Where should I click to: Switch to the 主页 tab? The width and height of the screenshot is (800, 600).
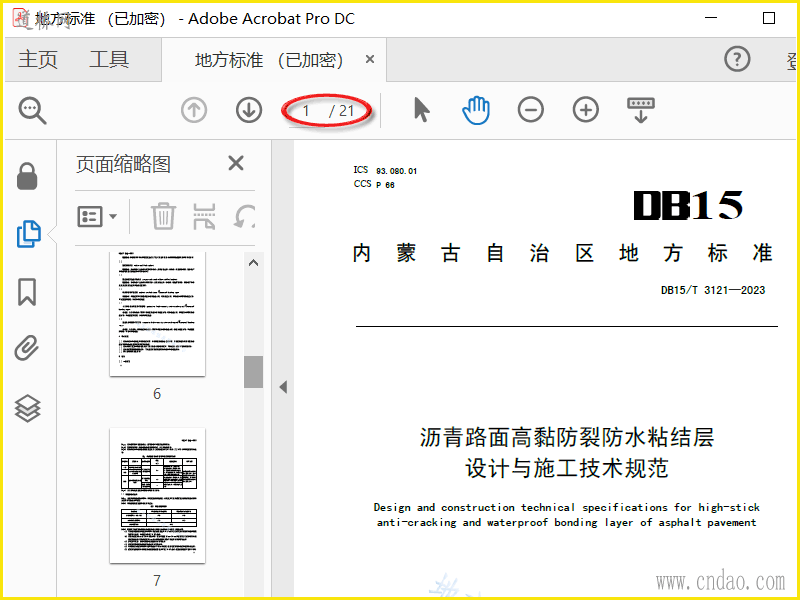pyautogui.click(x=38, y=59)
